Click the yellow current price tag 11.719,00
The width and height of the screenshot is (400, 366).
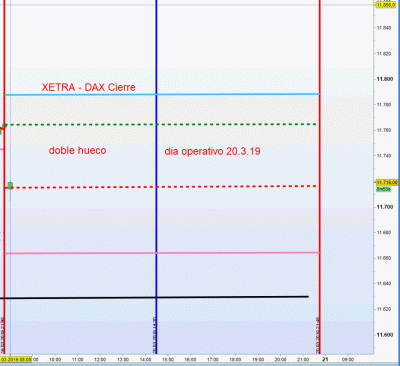tap(387, 182)
